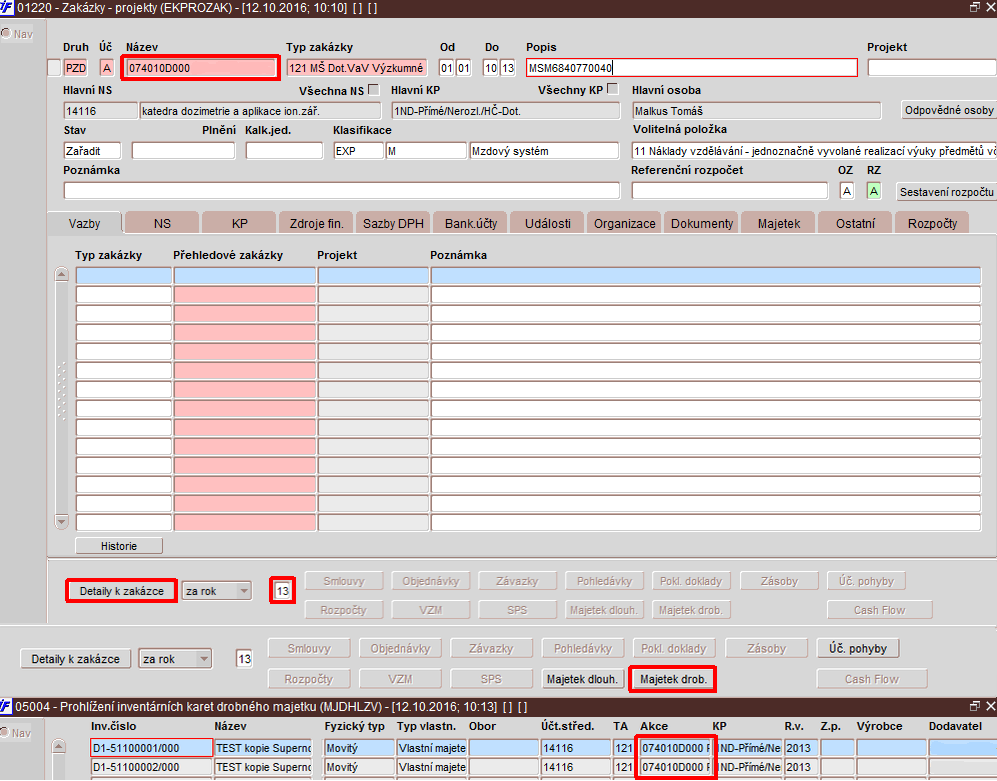The width and height of the screenshot is (997, 781).
Task: Expand the lower 'za rok' dropdown
Action: (203, 659)
